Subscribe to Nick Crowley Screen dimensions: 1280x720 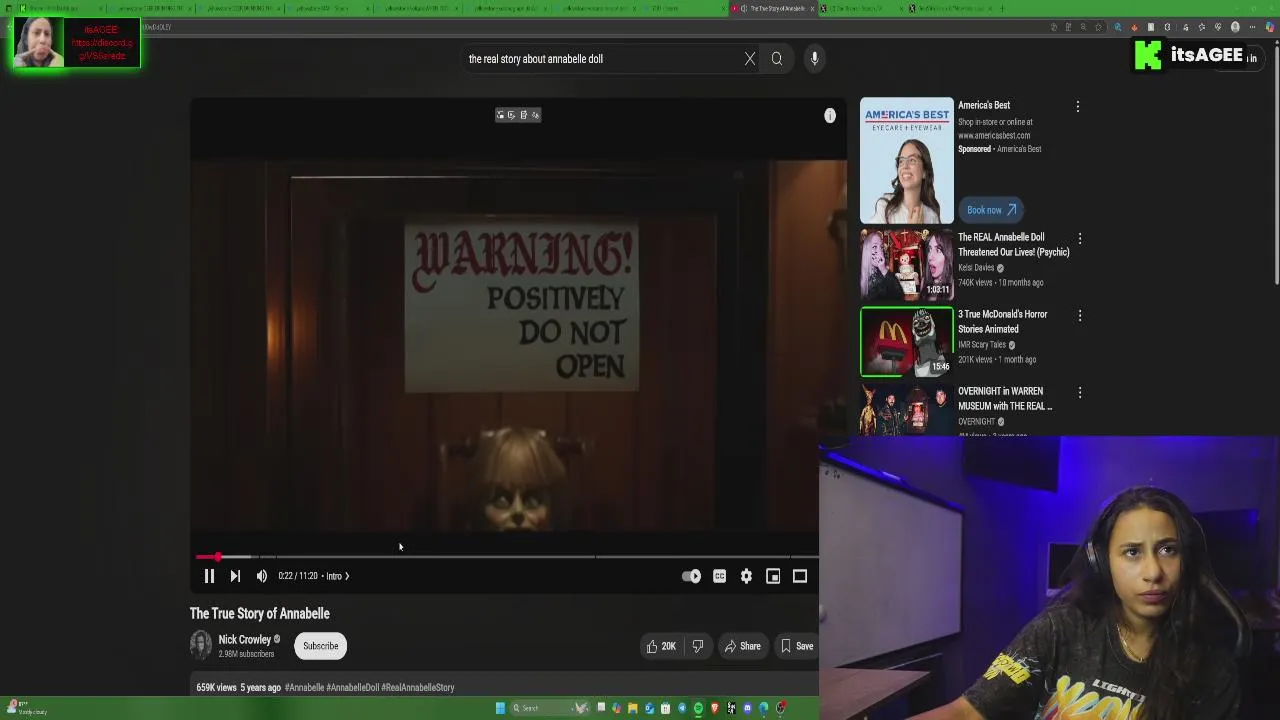tap(321, 646)
